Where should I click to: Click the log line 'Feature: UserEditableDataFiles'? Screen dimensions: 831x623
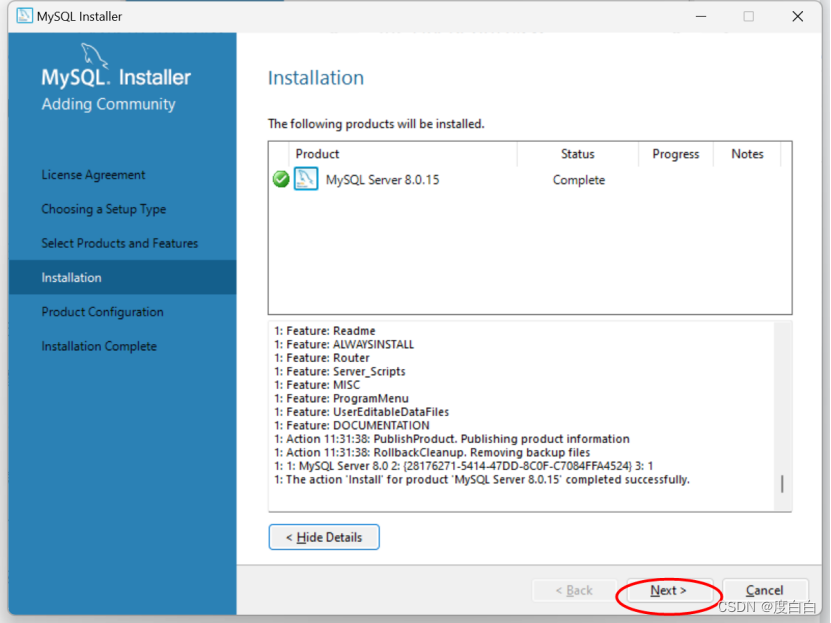tap(361, 412)
